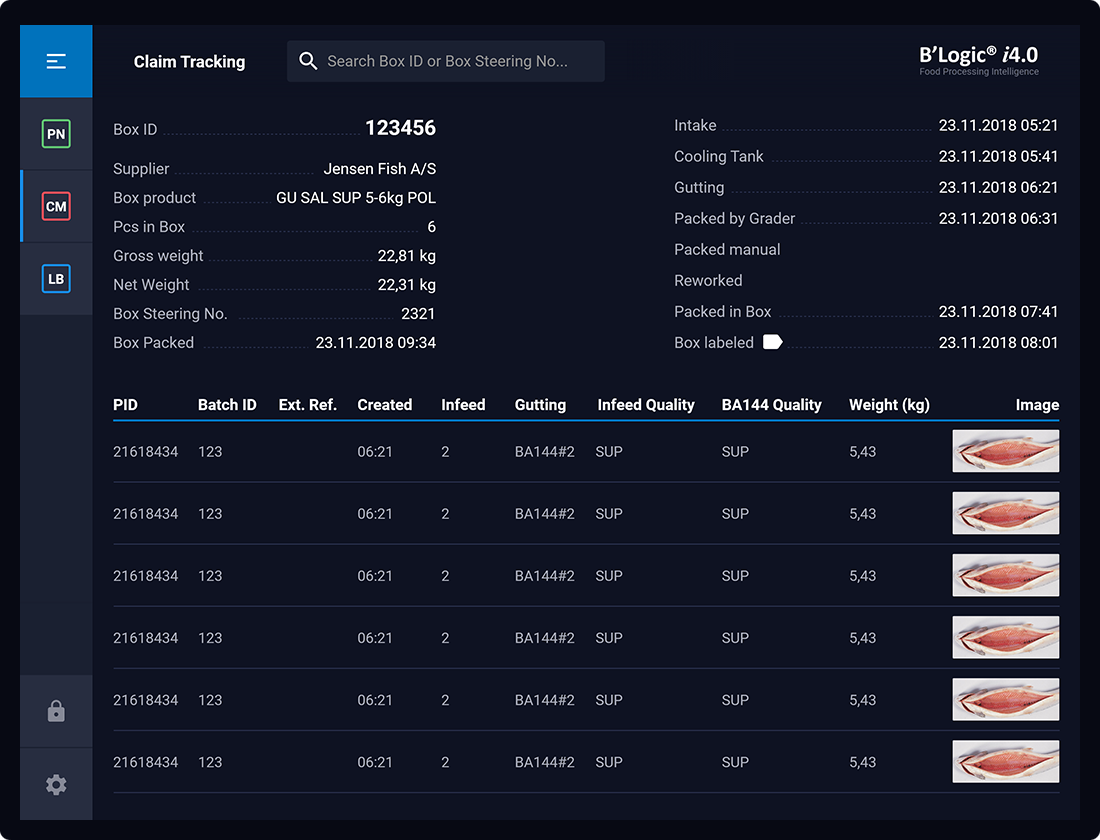This screenshot has height=840, width=1100.
Task: Select the Claim Tracking page title
Action: click(x=189, y=61)
